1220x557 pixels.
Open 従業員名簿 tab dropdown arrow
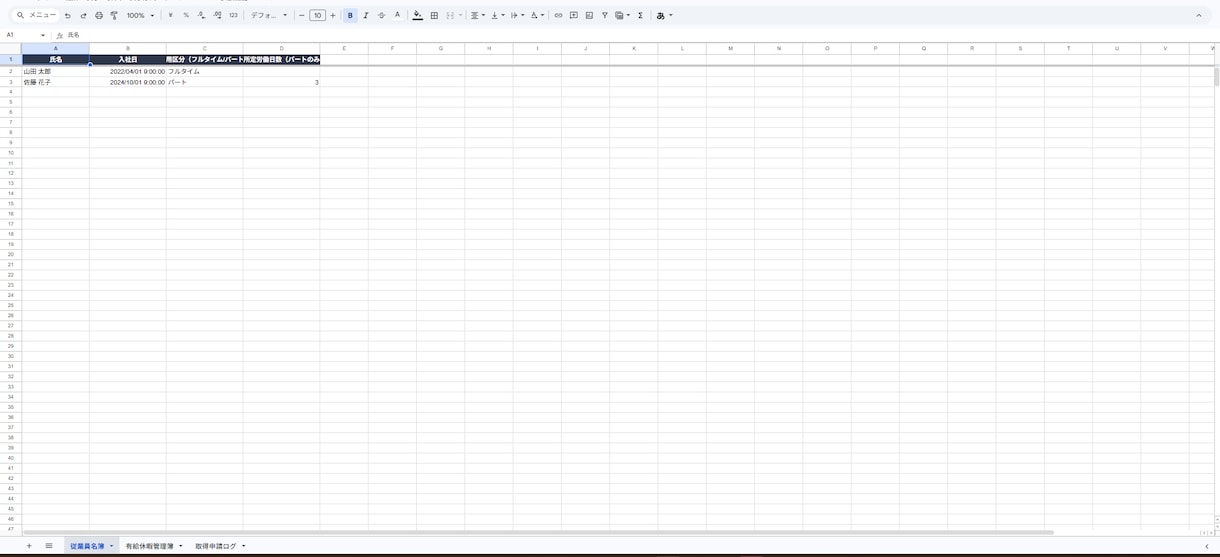coord(111,546)
